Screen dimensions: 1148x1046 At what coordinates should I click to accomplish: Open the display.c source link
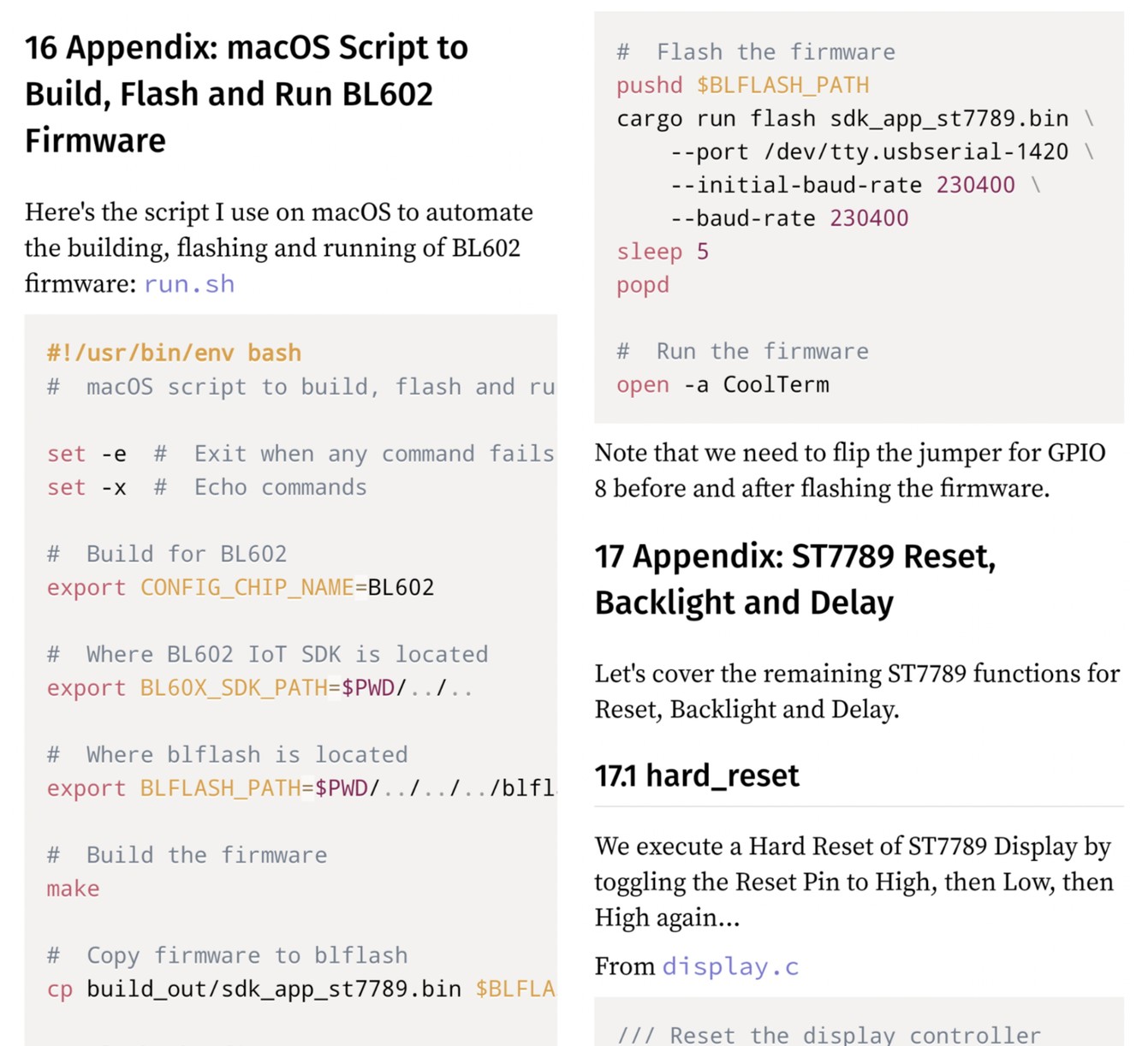pos(730,966)
